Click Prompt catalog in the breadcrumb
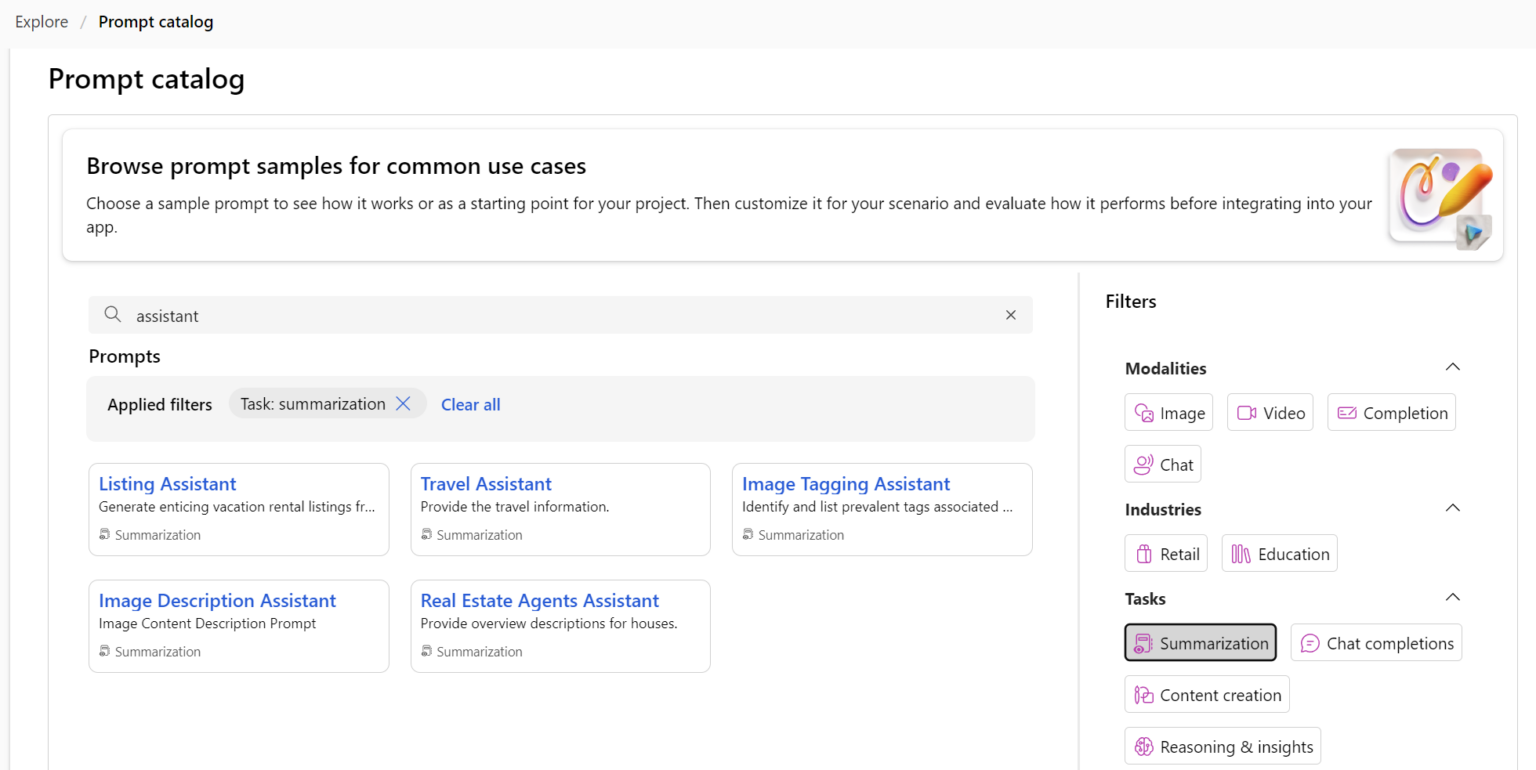The height and width of the screenshot is (770, 1536). [x=155, y=21]
